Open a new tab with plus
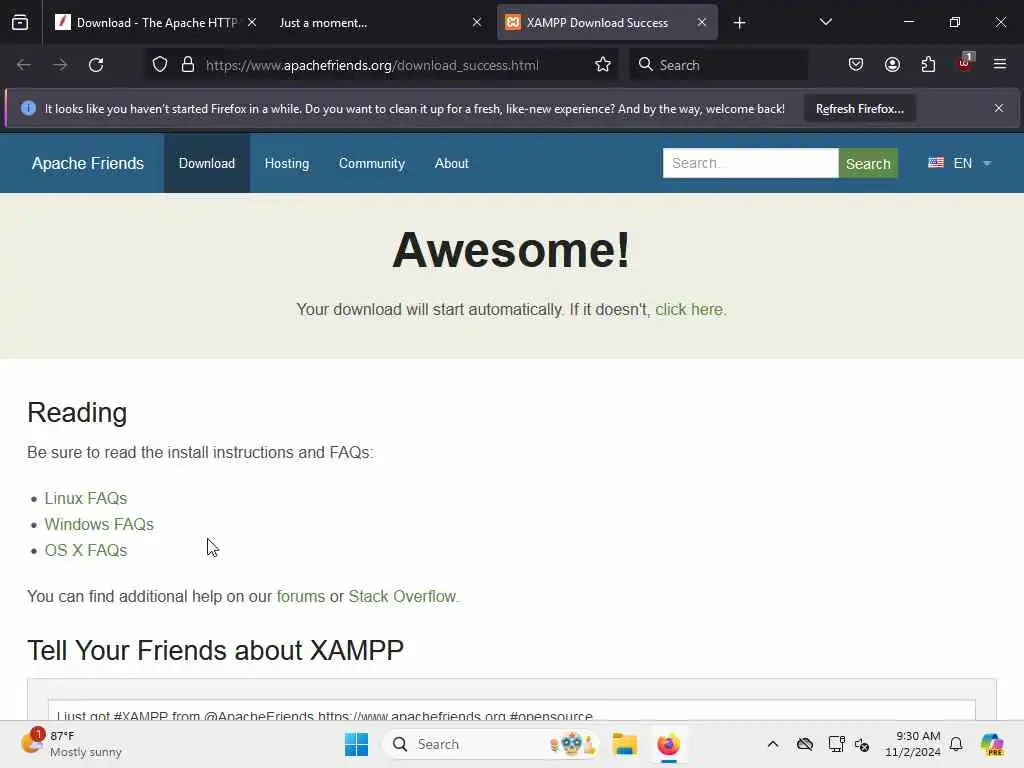1024x768 pixels. [739, 23]
